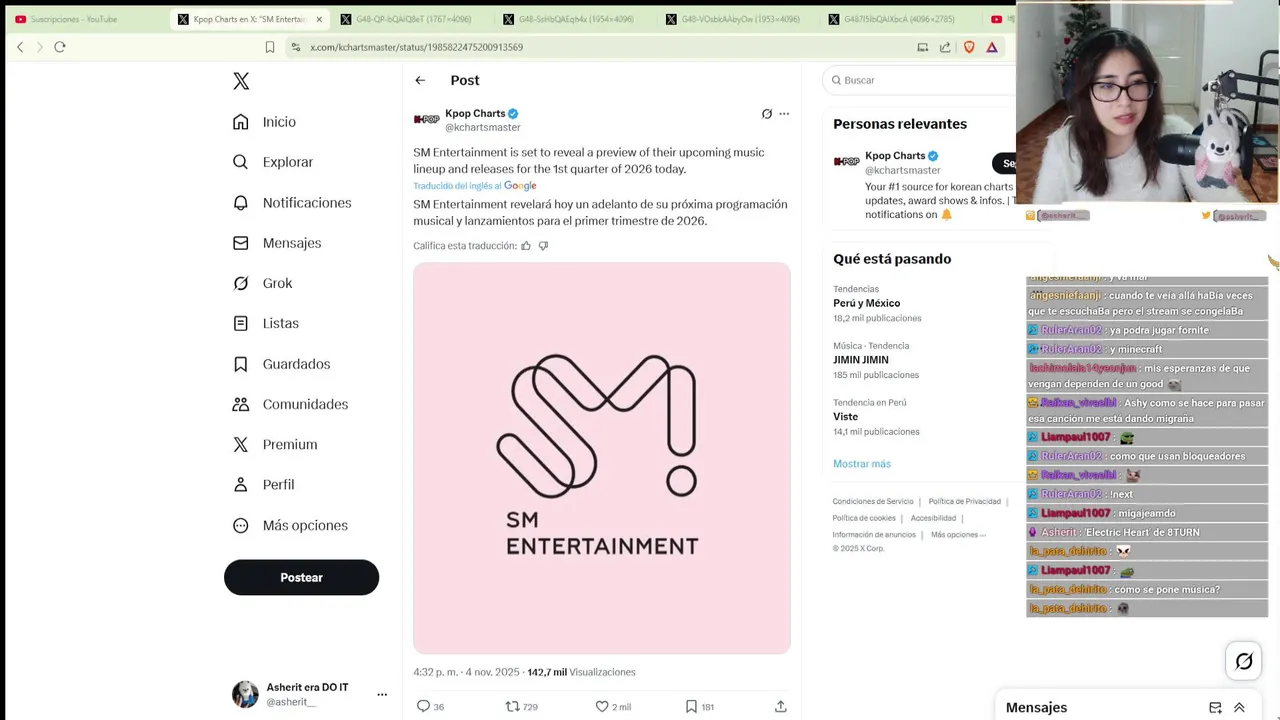
Task: Go back using the post back arrow
Action: click(420, 80)
